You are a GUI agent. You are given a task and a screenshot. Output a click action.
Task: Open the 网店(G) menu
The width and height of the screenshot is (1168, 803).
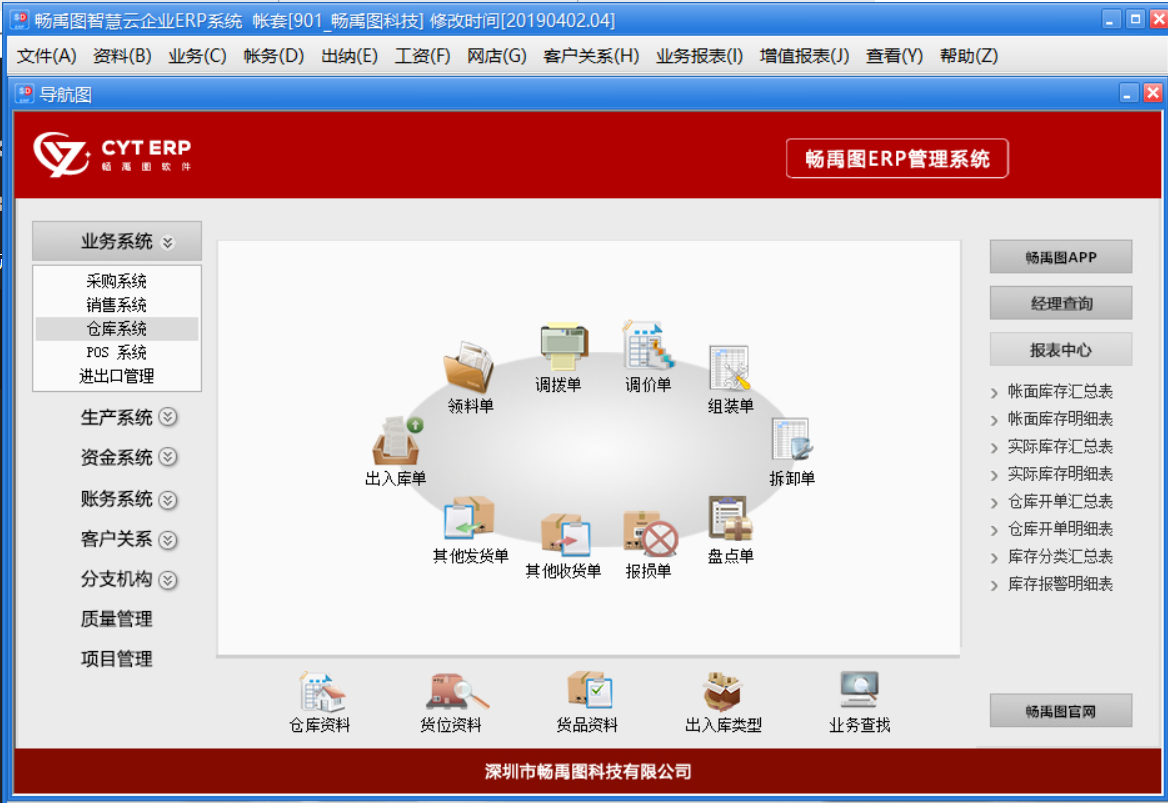point(496,56)
